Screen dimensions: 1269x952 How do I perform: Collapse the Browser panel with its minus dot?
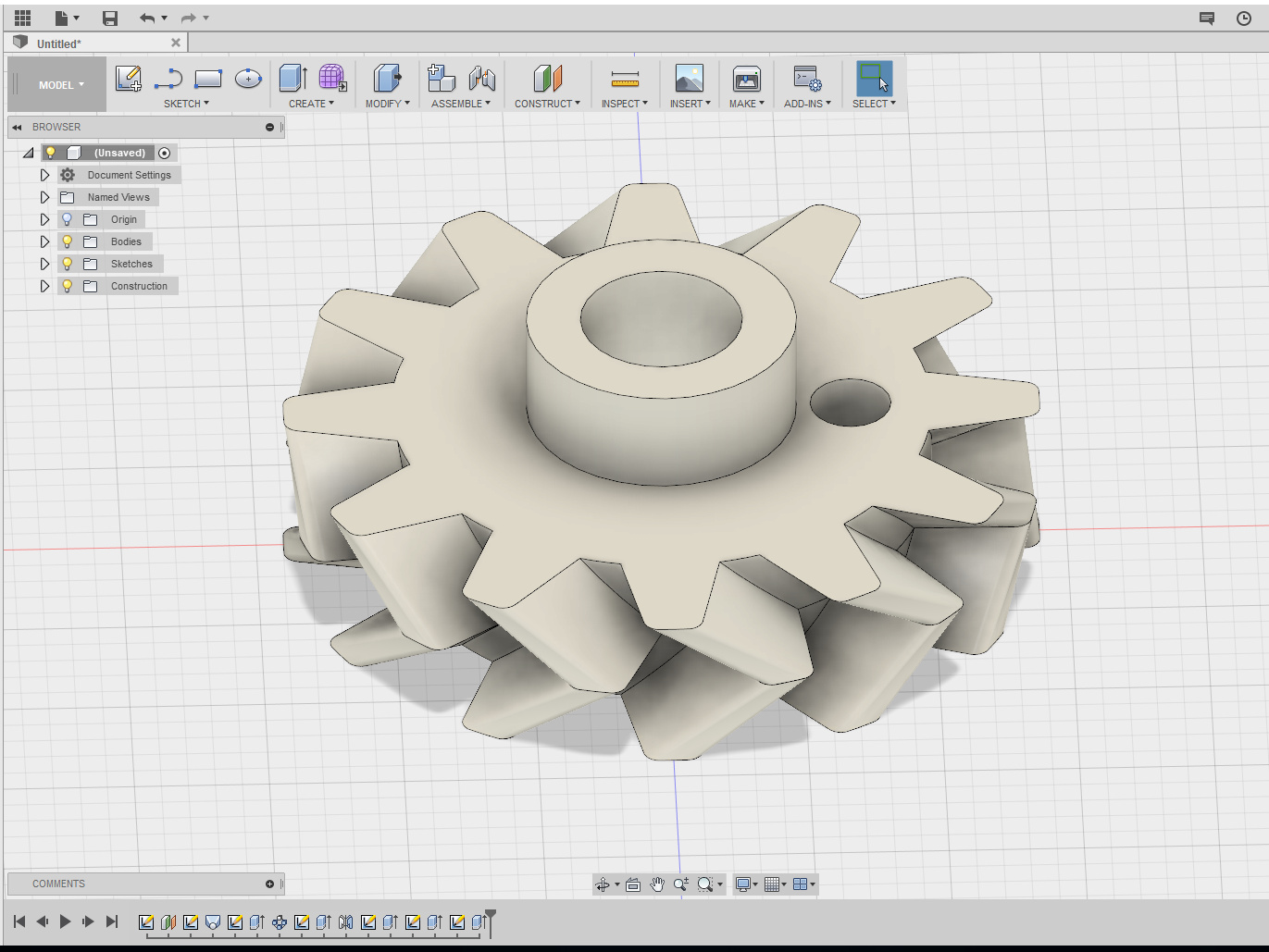coord(270,127)
